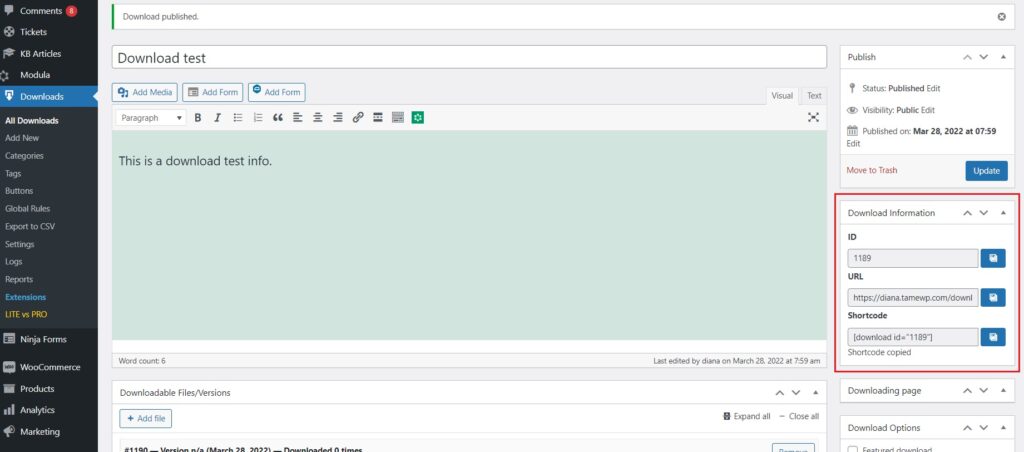
Task: Expand all downloadable file versions
Action: coord(747,416)
